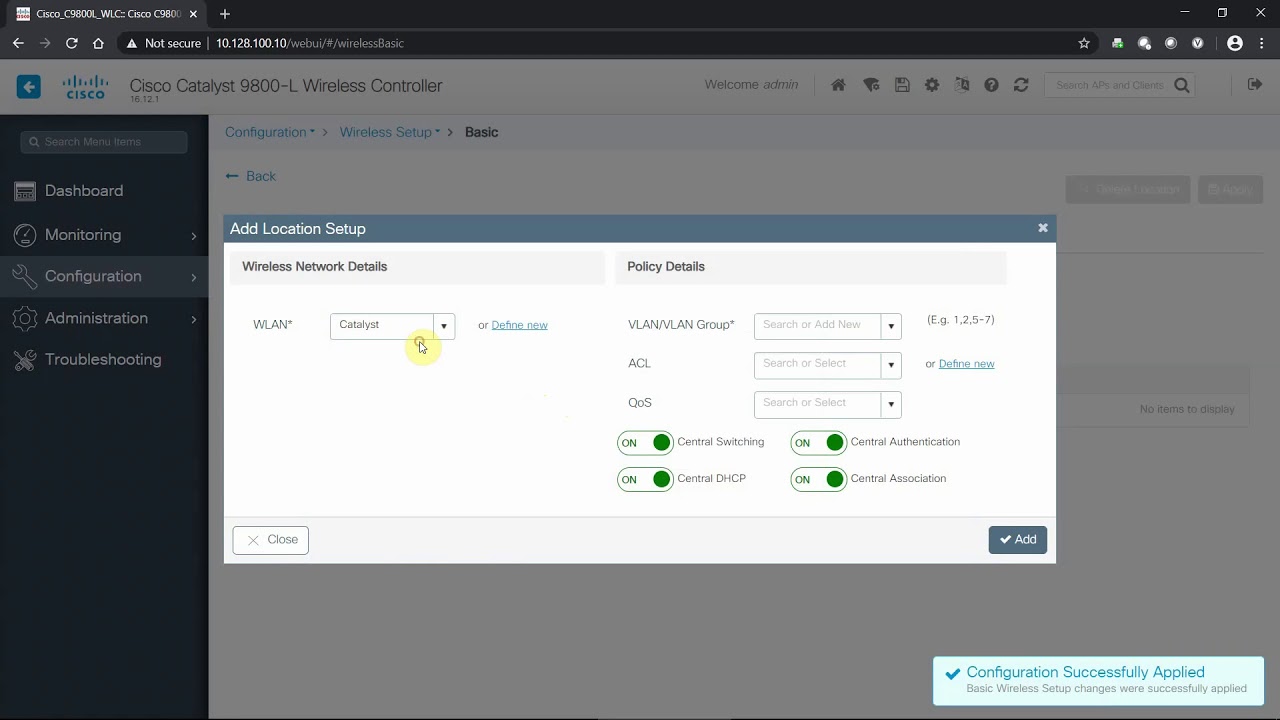
Task: Refresh the controller page using header refresh icon
Action: pos(1021,85)
